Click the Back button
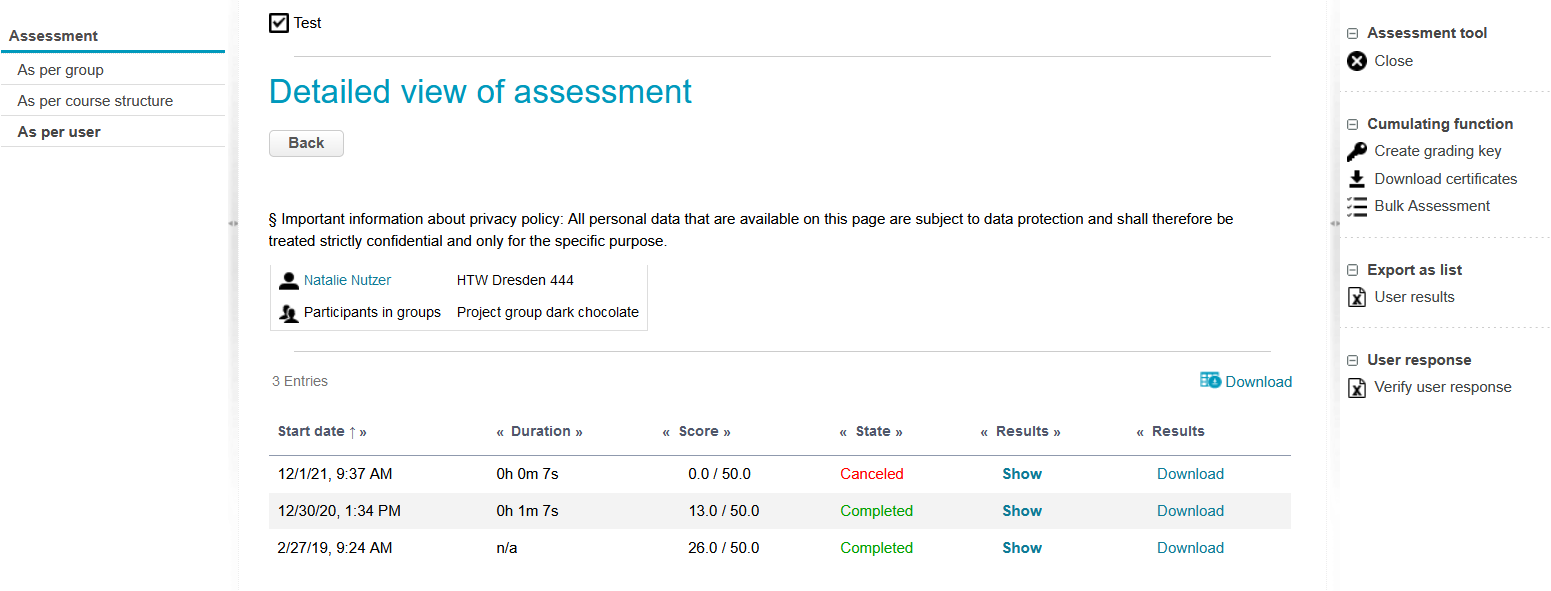The width and height of the screenshot is (1551, 591). click(x=306, y=143)
